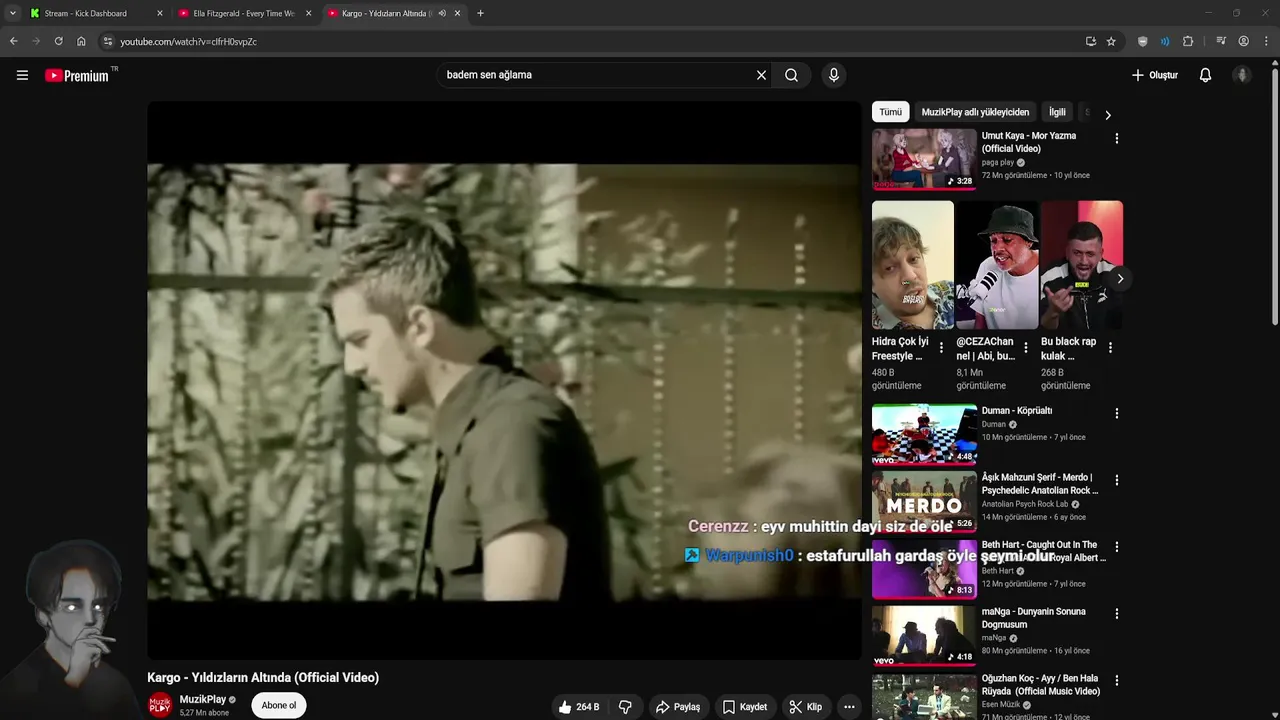Open options for Bu black rap kulak short
Image resolution: width=1280 pixels, height=720 pixels.
(1110, 348)
